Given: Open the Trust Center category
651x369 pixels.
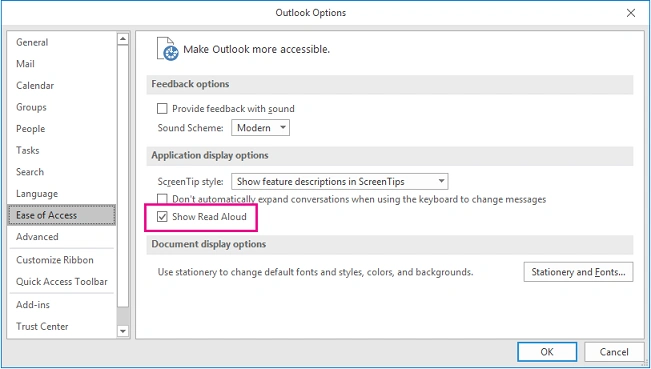Looking at the screenshot, I should point(42,326).
